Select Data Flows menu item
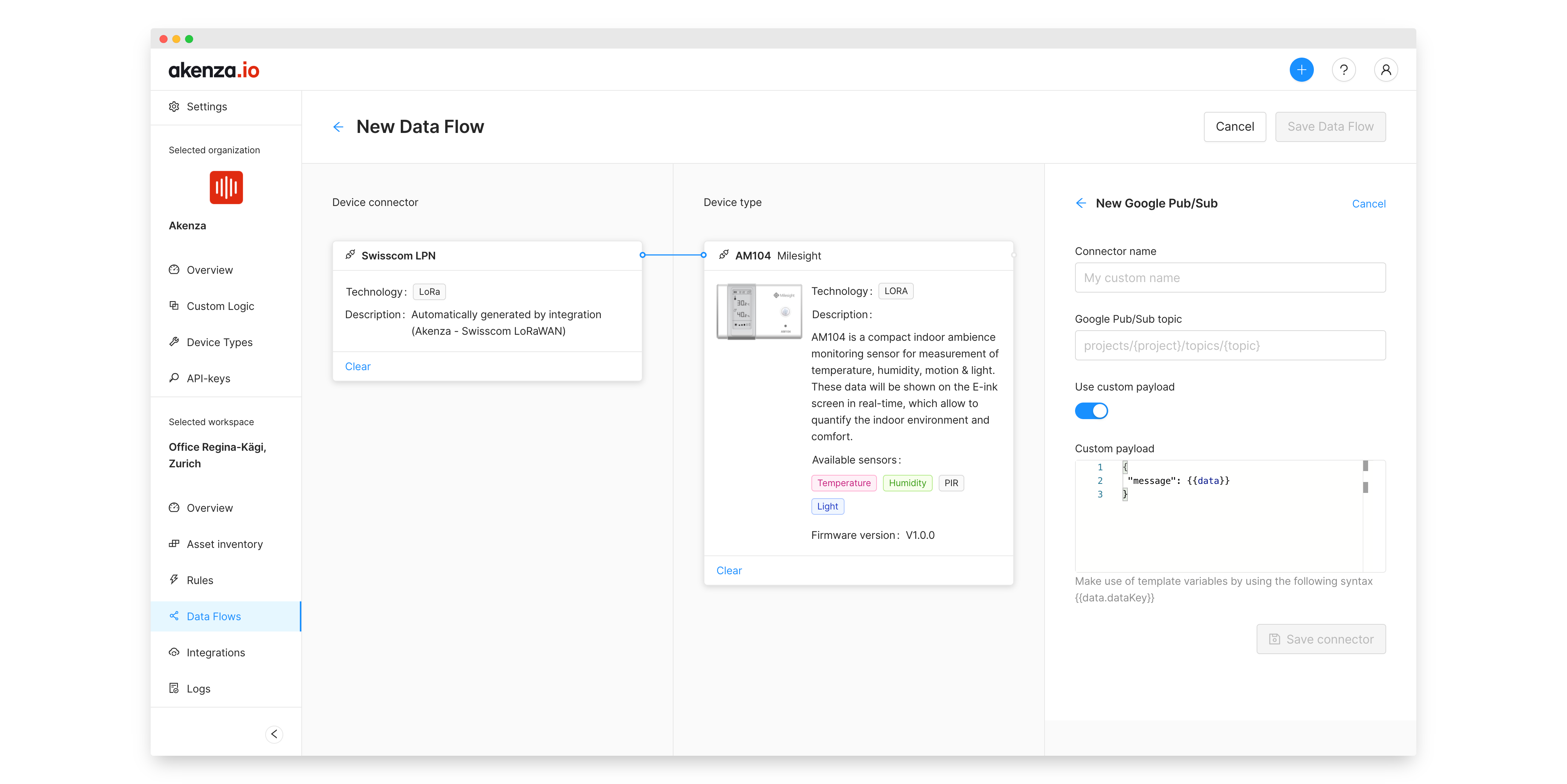Viewport: 1567px width, 784px height. click(226, 616)
